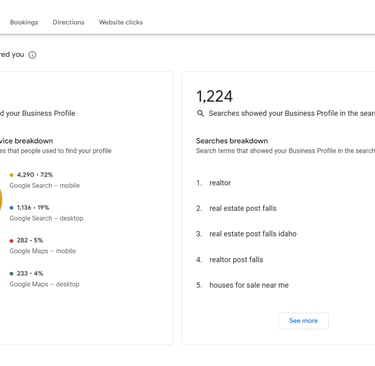Click the info icon beside the heading
The image size is (375, 366).
coord(32,55)
